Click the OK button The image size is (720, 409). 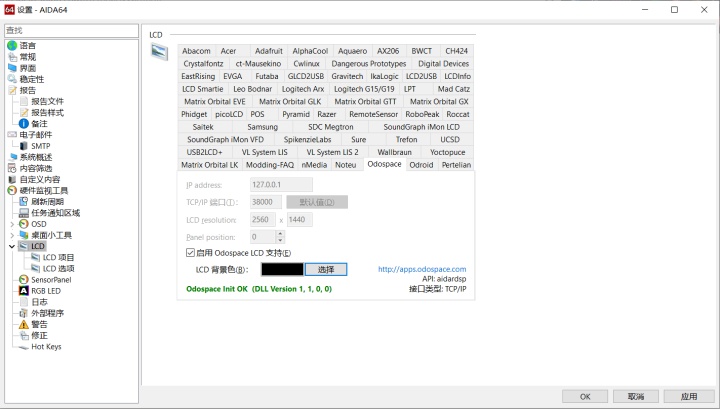(x=585, y=397)
